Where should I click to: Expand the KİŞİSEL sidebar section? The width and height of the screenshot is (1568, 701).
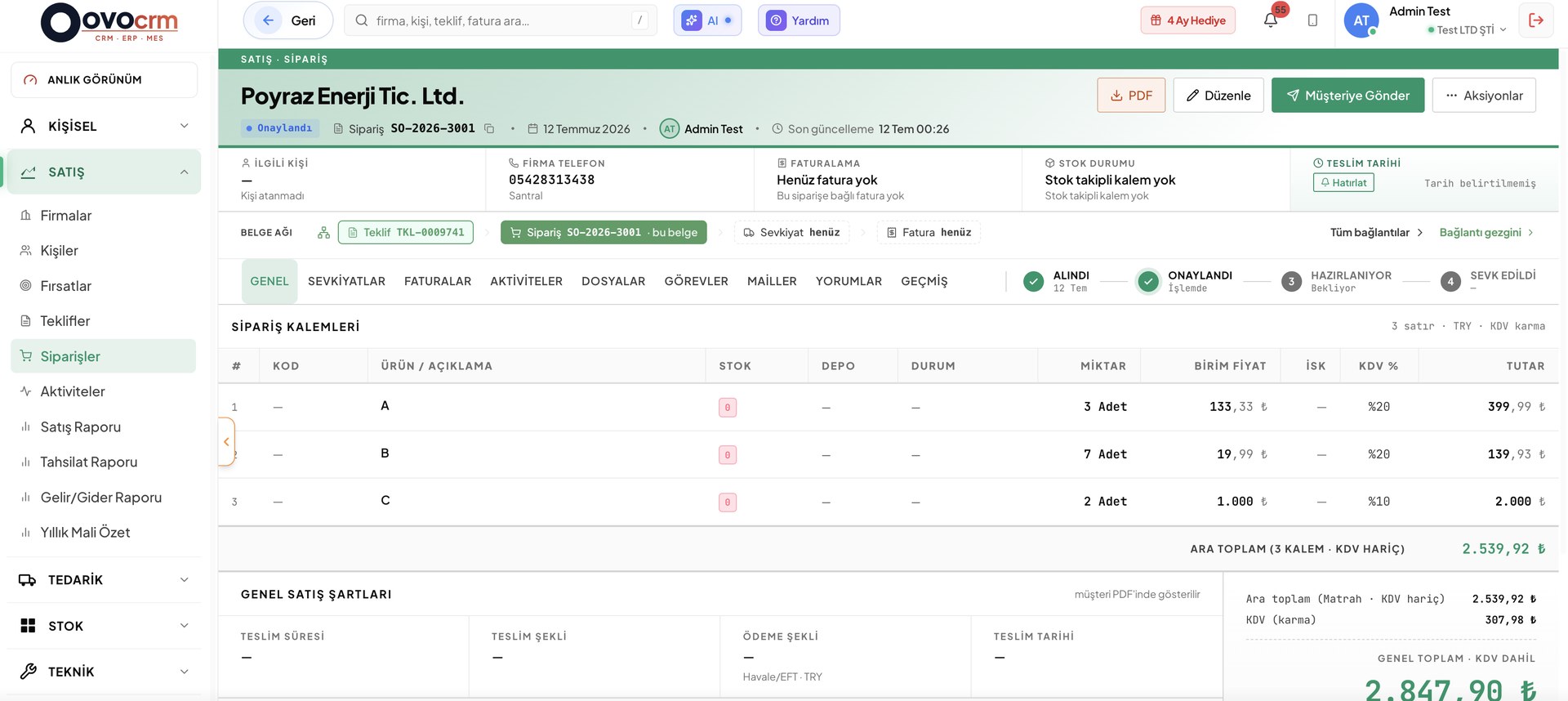[x=104, y=126]
